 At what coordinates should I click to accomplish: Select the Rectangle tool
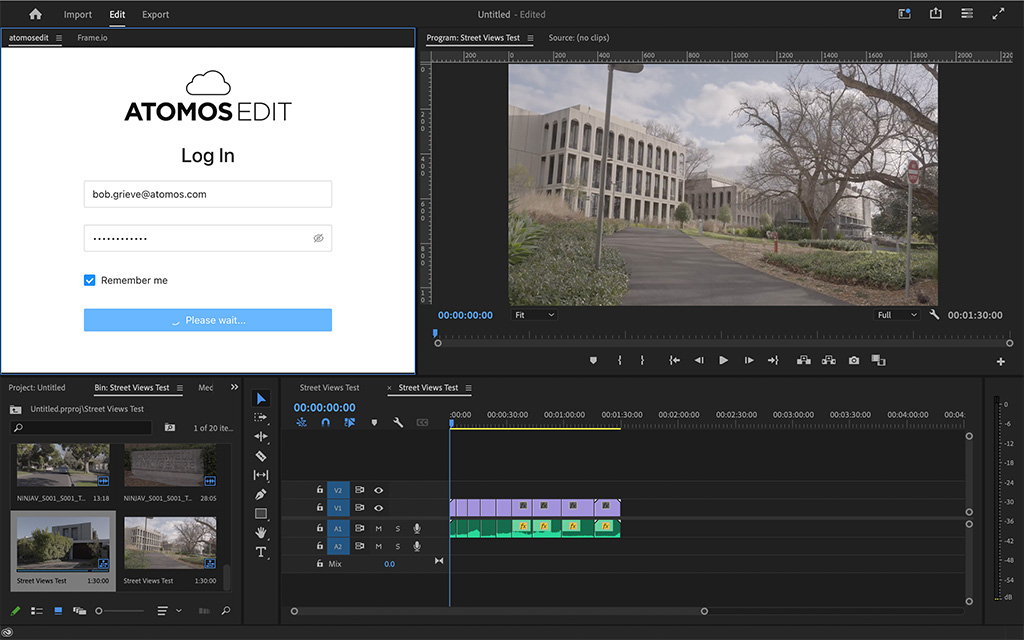click(x=261, y=513)
